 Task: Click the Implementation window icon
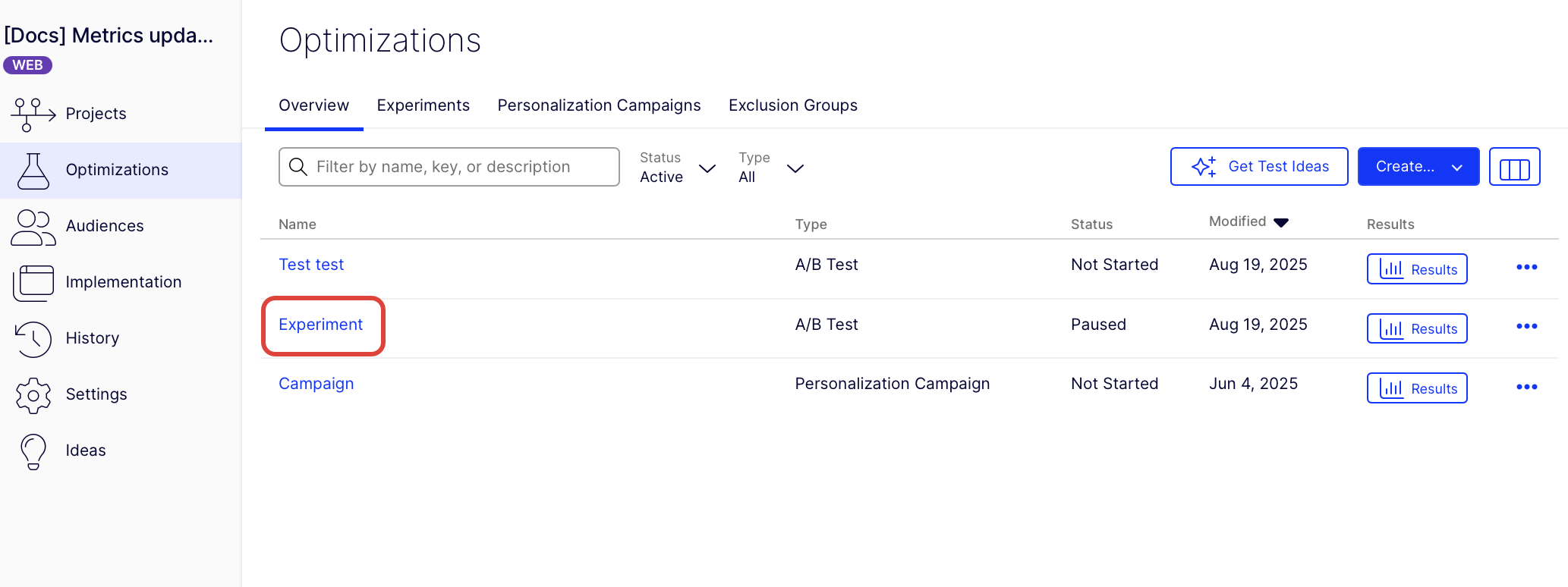pos(33,282)
